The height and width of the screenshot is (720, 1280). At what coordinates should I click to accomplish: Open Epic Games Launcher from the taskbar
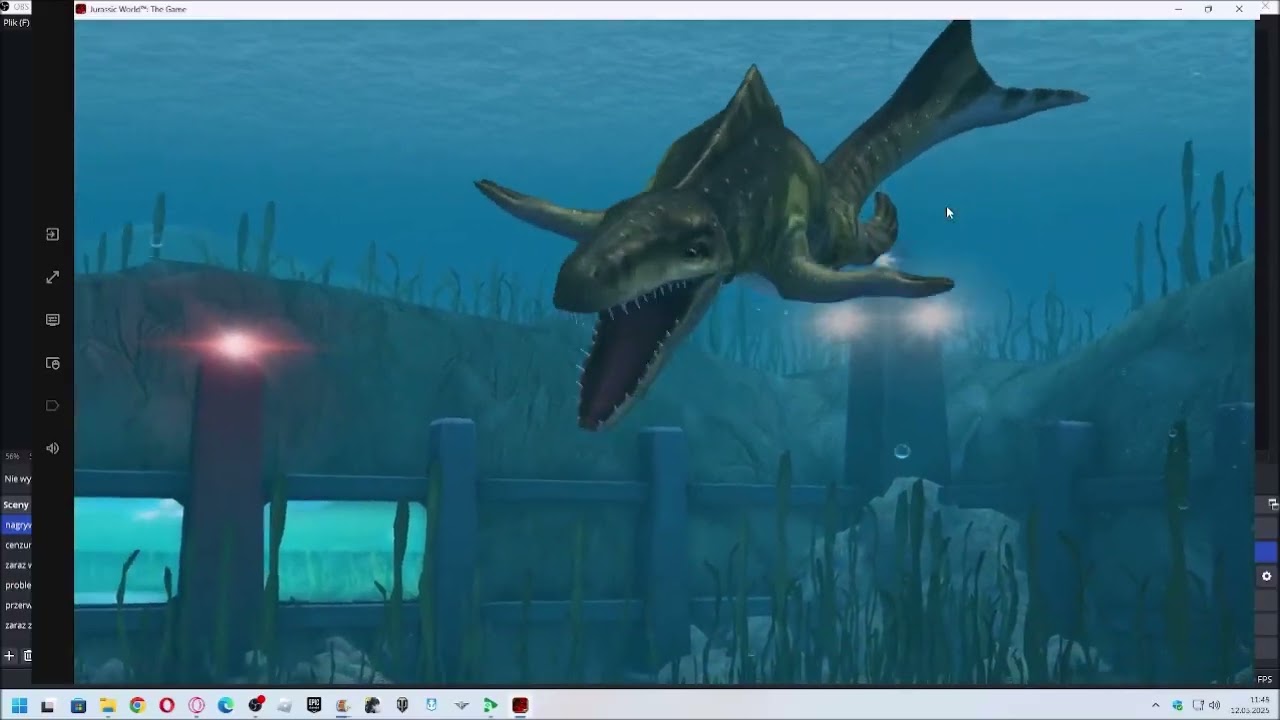tap(314, 706)
